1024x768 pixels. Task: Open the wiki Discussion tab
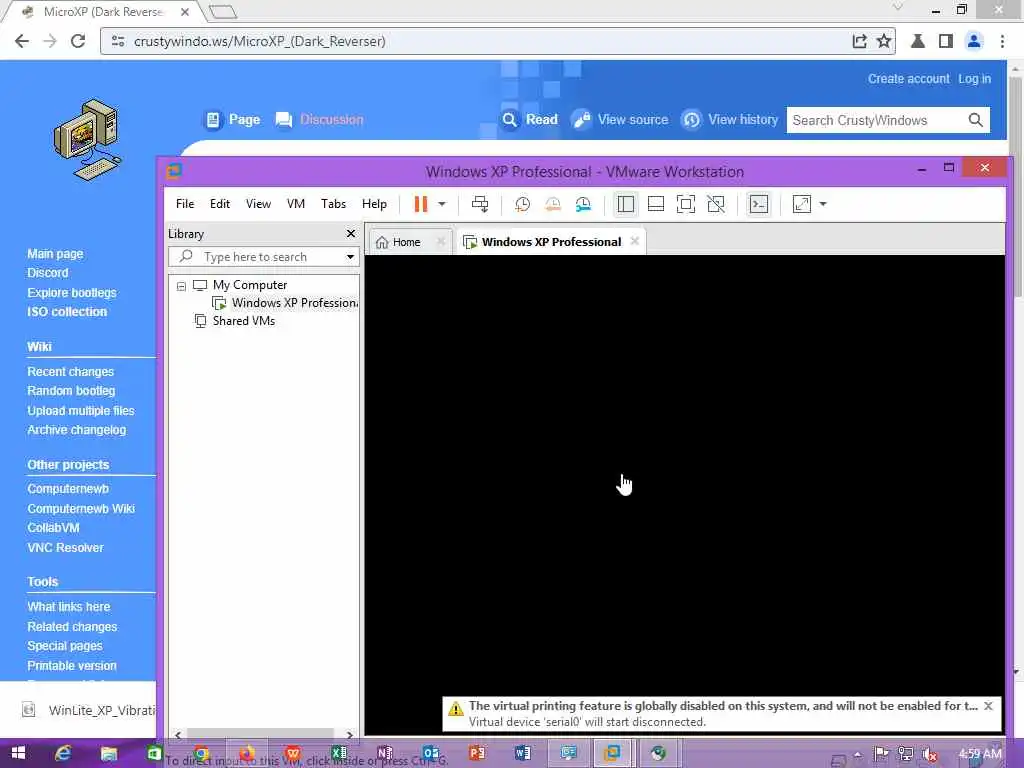tap(320, 120)
